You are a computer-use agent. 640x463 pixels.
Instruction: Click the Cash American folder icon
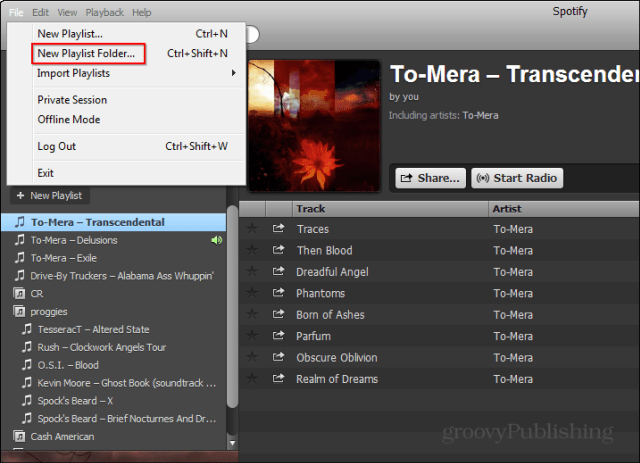[x=19, y=436]
